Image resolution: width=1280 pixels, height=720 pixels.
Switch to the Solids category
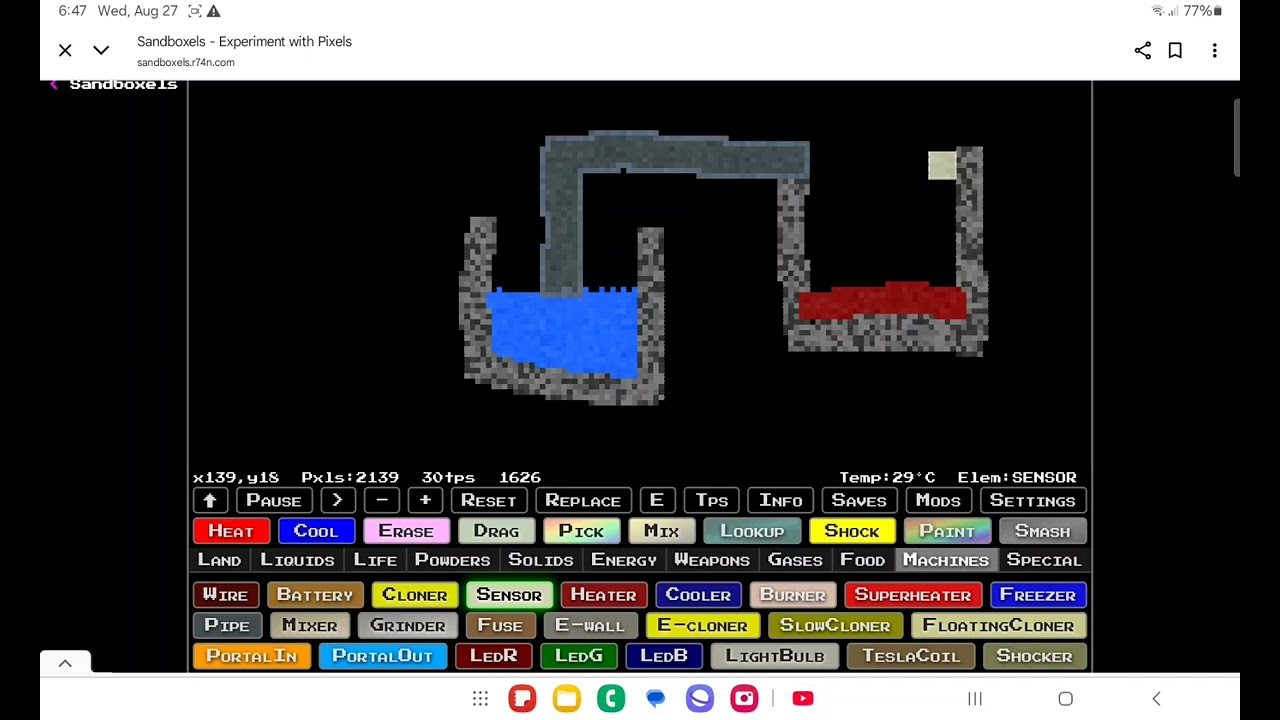click(541, 561)
